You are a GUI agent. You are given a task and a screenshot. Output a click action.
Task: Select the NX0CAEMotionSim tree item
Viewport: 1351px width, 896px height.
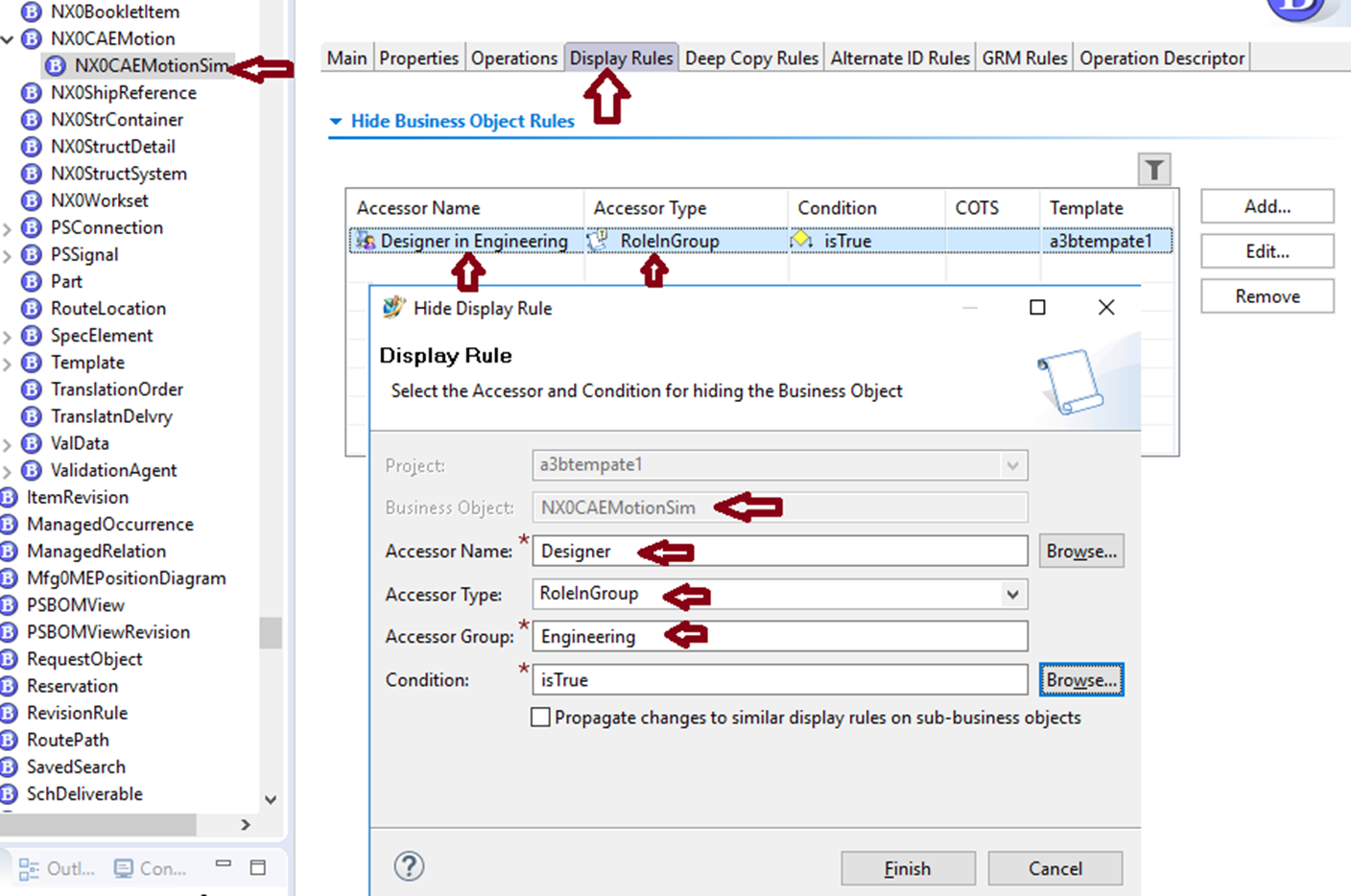coord(151,66)
